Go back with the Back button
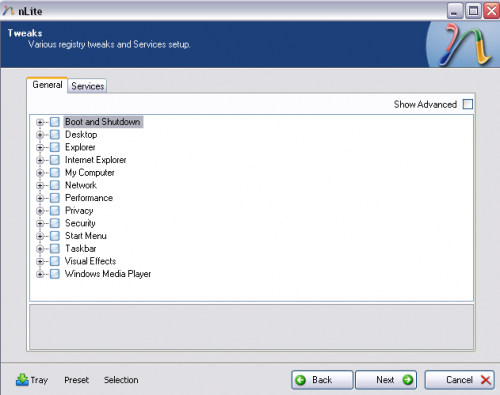500x395 pixels. [322, 380]
